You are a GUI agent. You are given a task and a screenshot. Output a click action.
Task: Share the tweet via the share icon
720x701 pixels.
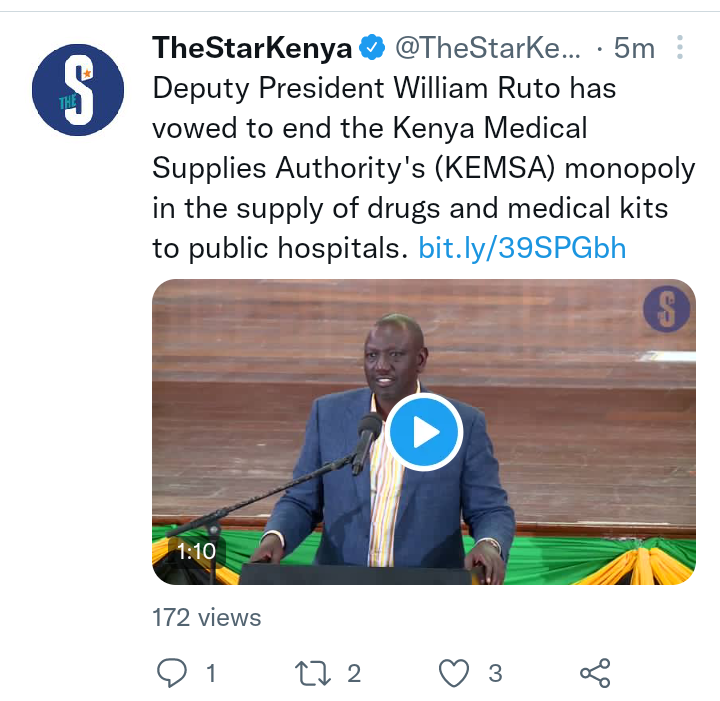(595, 673)
